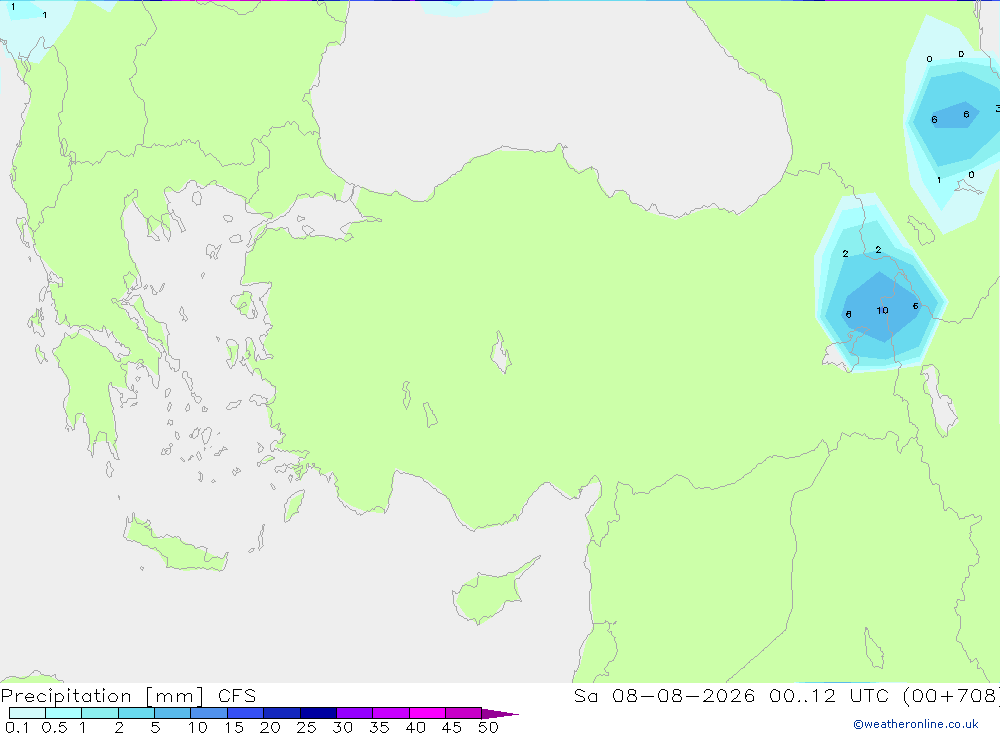Pick the violet 30–35 legend swatch
The height and width of the screenshot is (733, 1000).
[354, 713]
